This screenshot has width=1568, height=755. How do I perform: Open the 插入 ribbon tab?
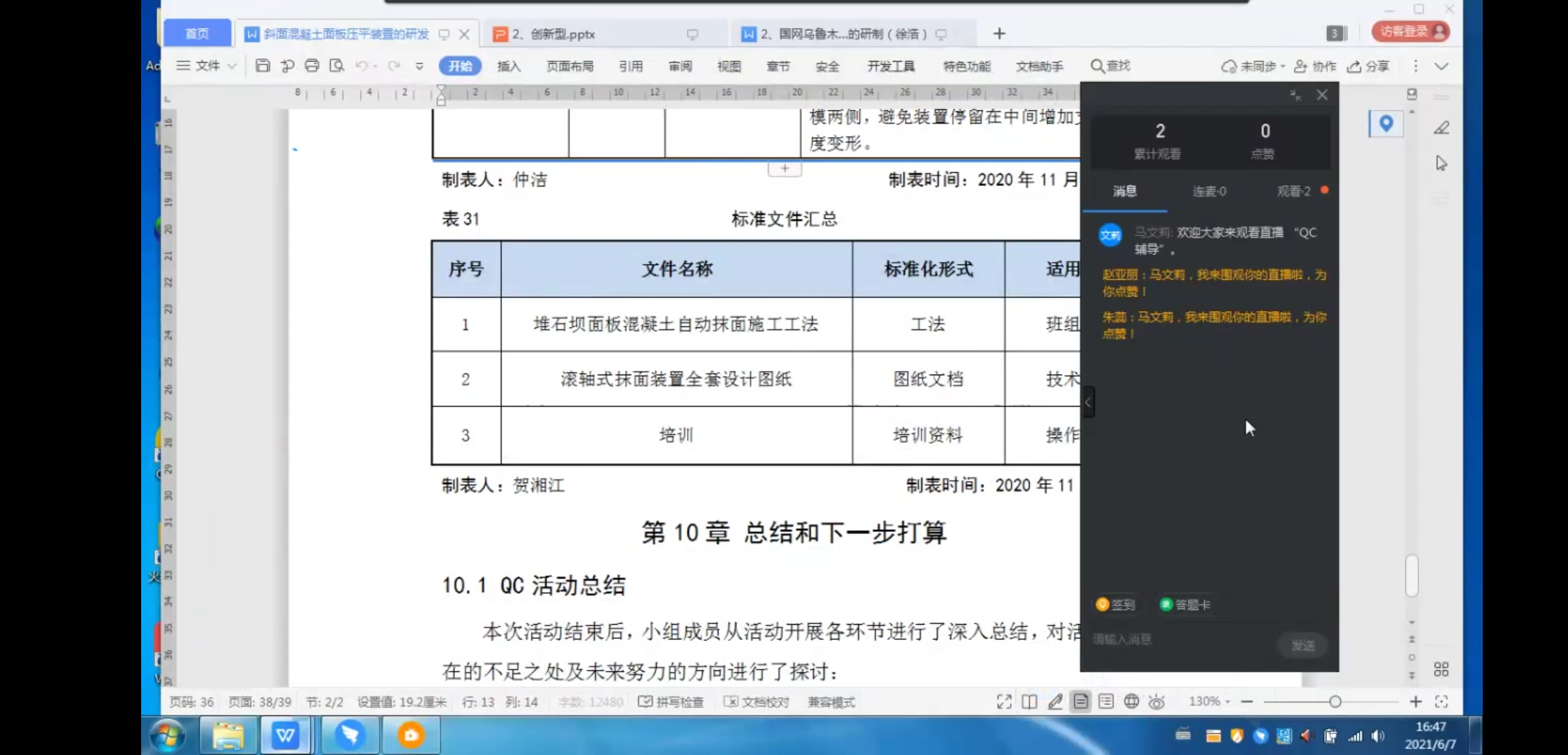click(509, 66)
